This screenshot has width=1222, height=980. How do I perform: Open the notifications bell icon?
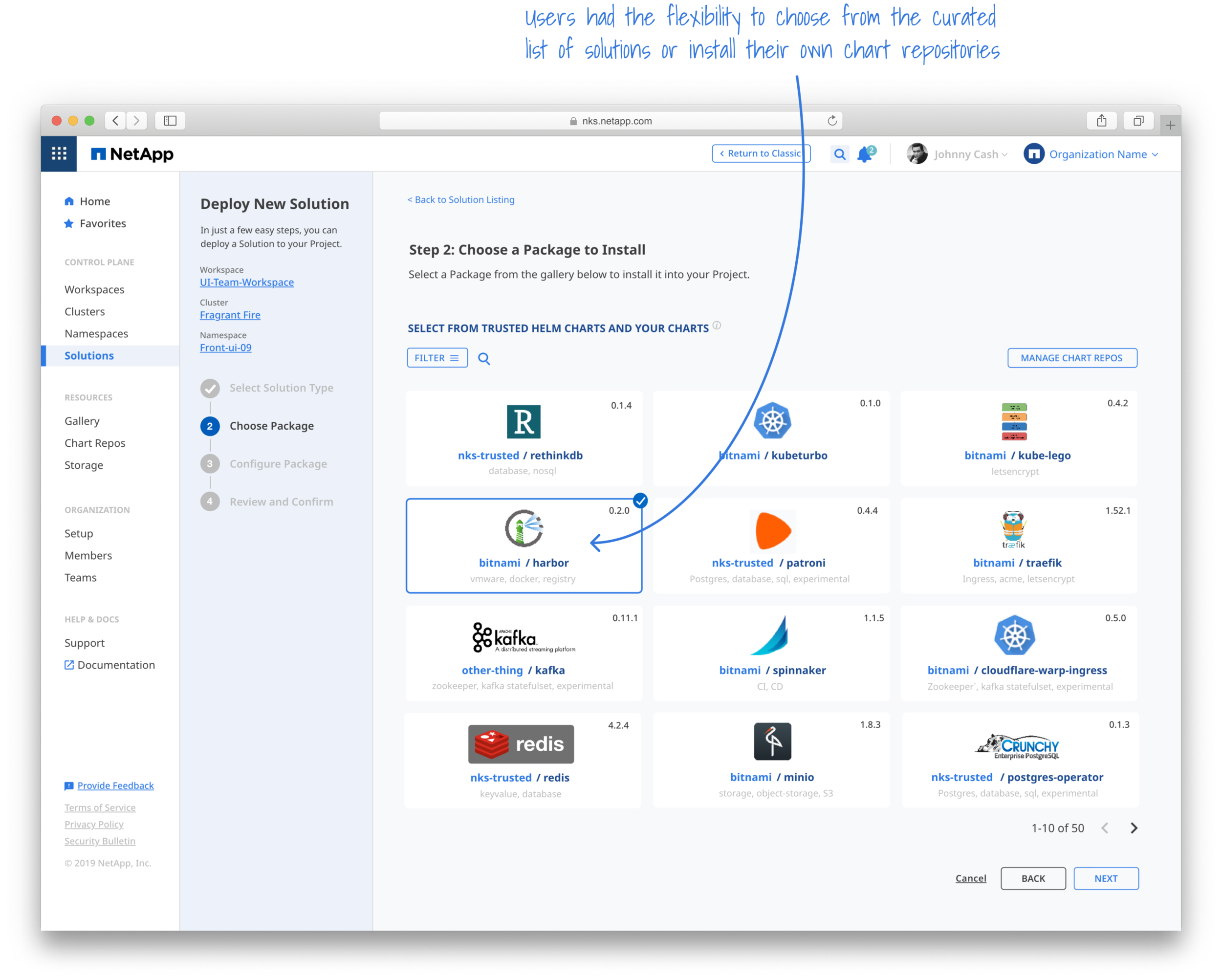(x=865, y=154)
